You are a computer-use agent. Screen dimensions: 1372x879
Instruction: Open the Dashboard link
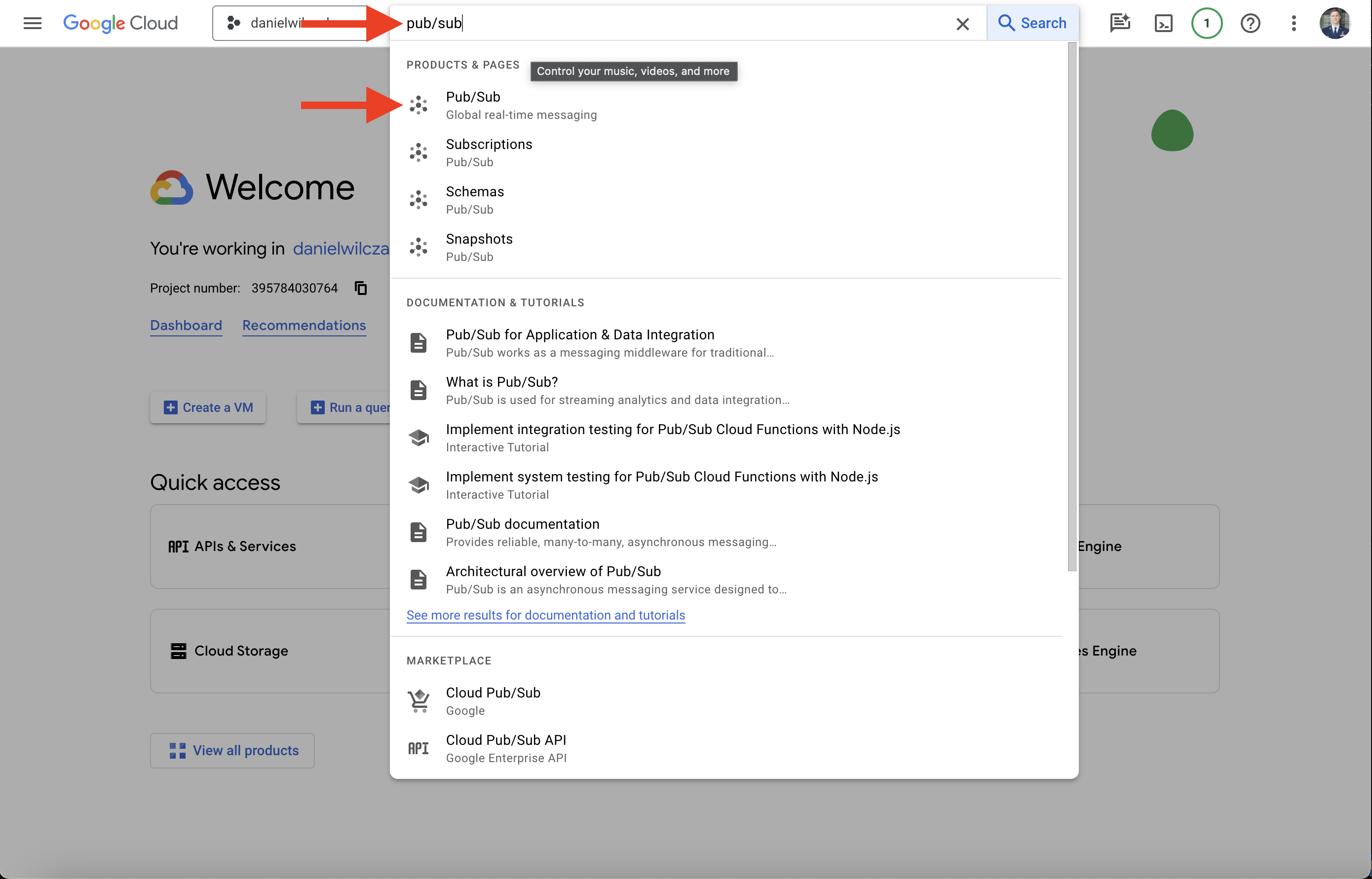point(186,326)
